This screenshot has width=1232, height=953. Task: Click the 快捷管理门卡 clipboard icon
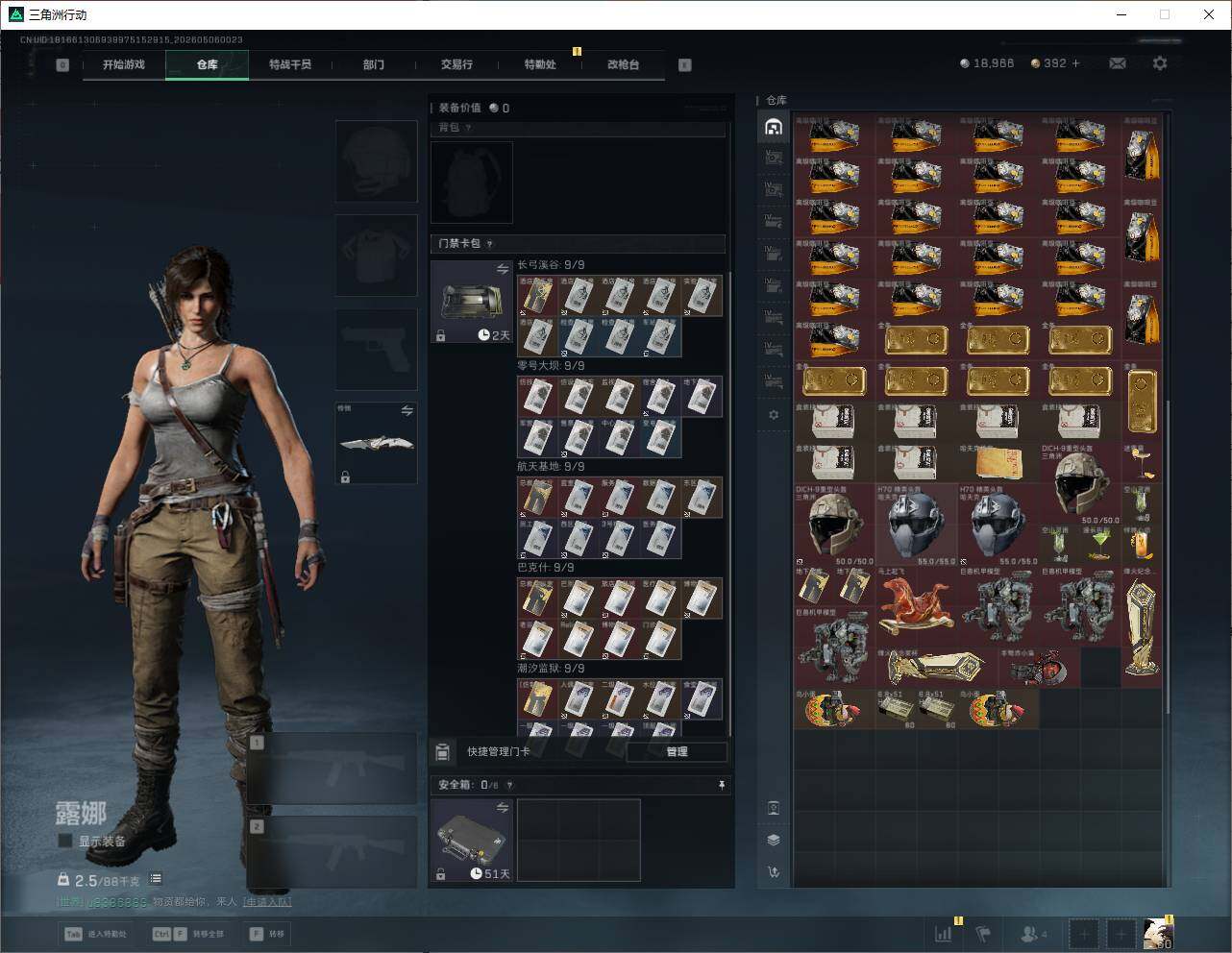[x=443, y=751]
